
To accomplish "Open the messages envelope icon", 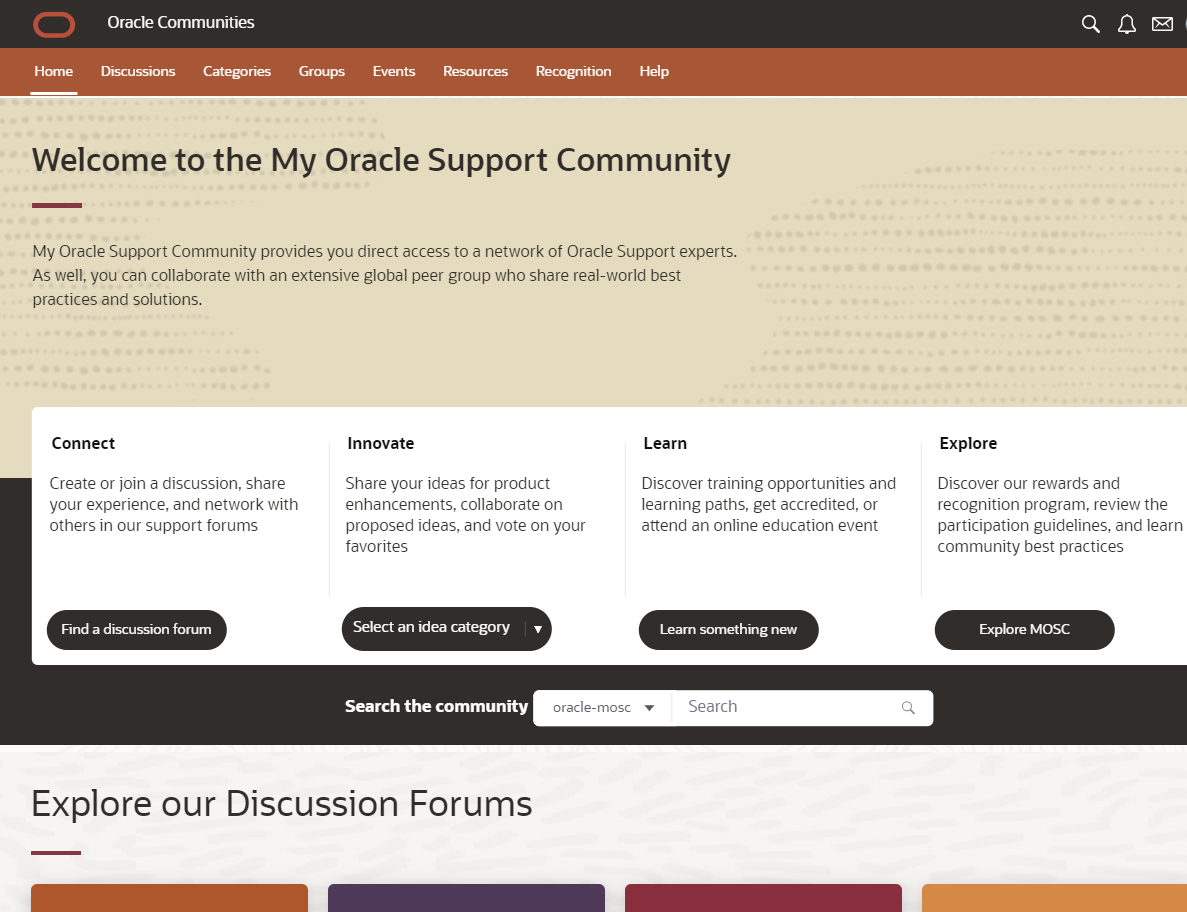I will 1162,24.
